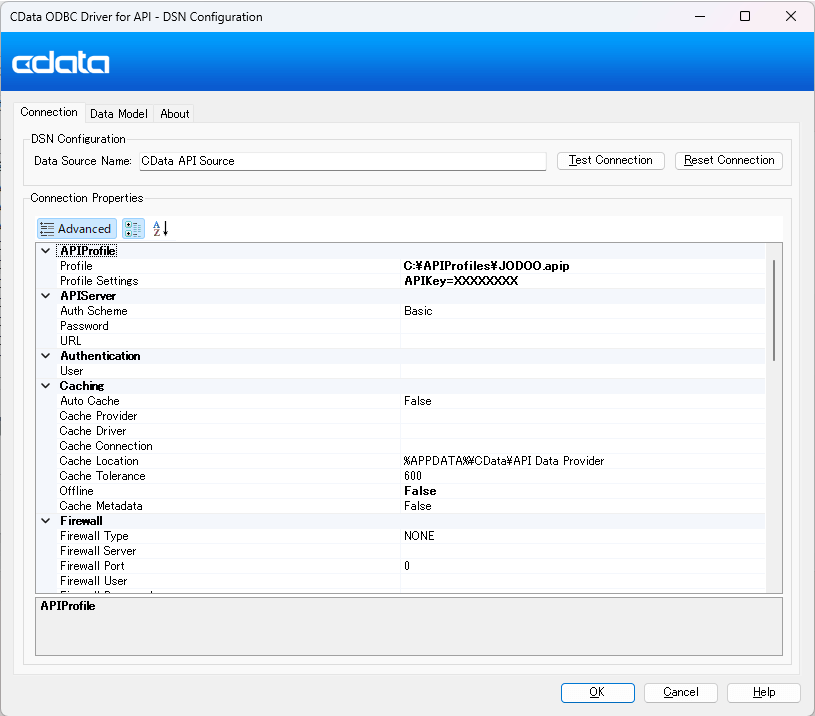Click the Data Source Name field
The image size is (815, 716).
[x=342, y=160]
